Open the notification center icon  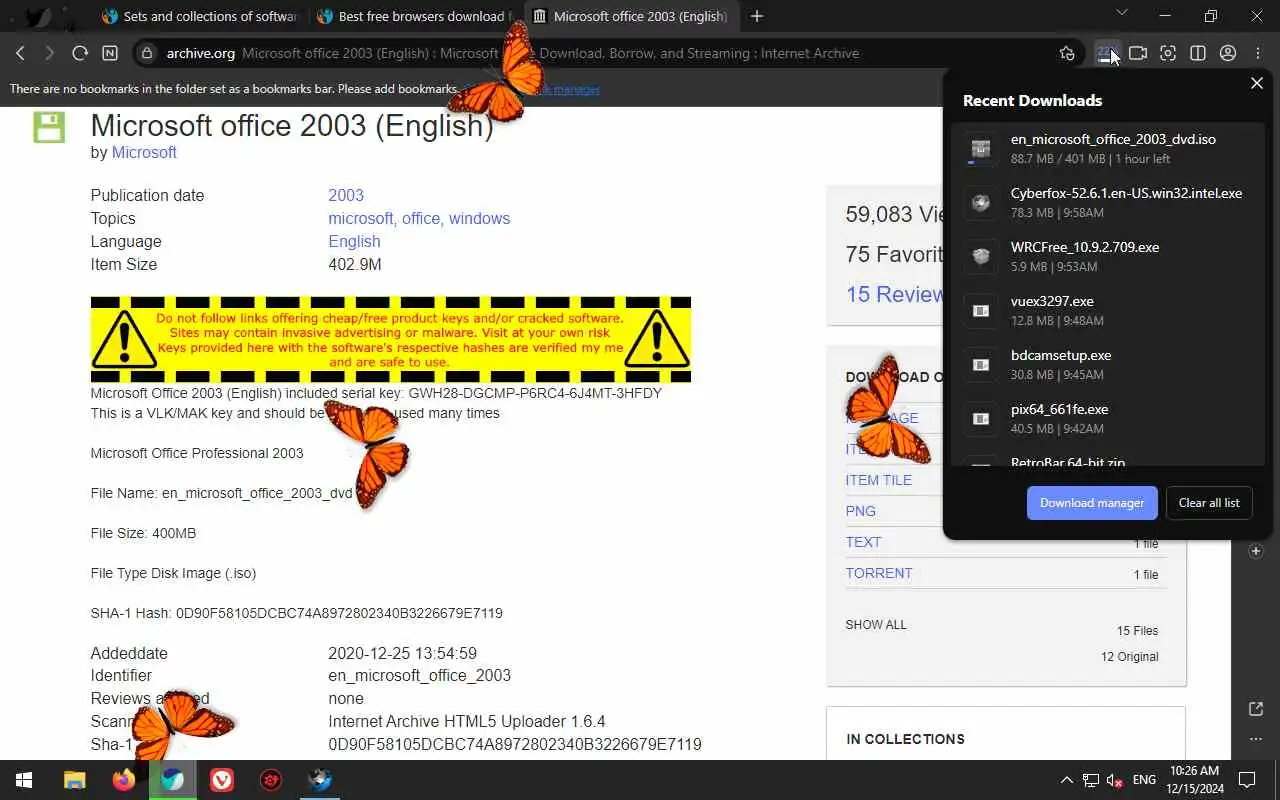click(1247, 780)
